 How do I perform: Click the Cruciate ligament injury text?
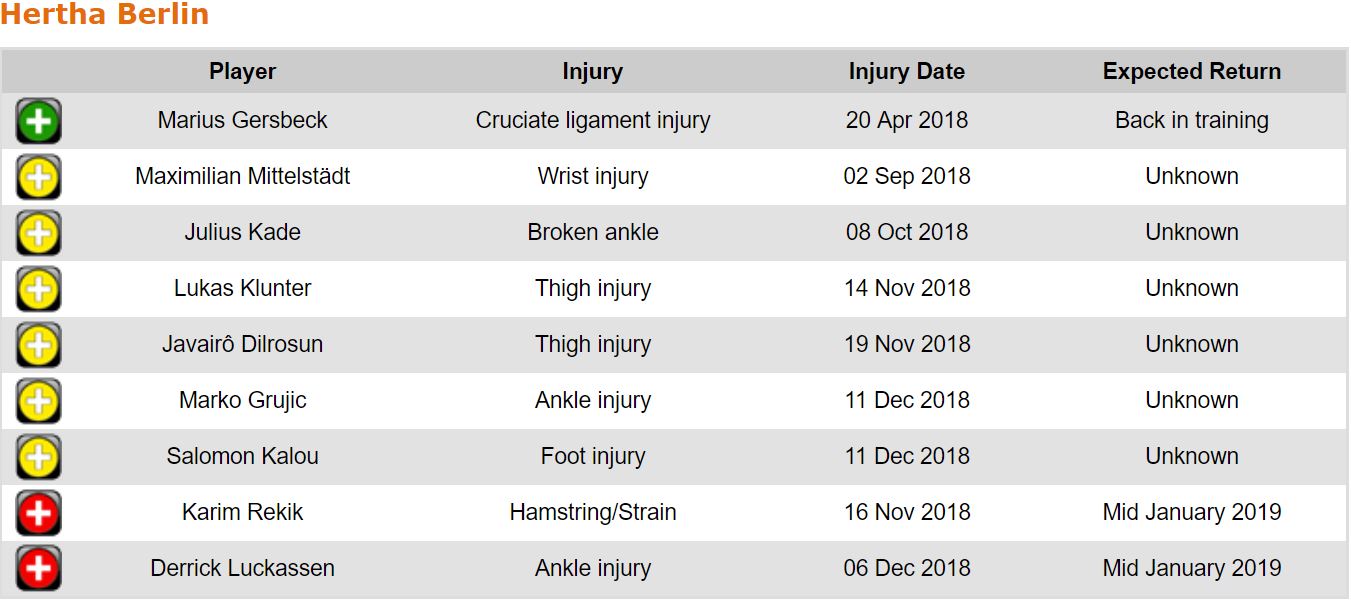[592, 121]
